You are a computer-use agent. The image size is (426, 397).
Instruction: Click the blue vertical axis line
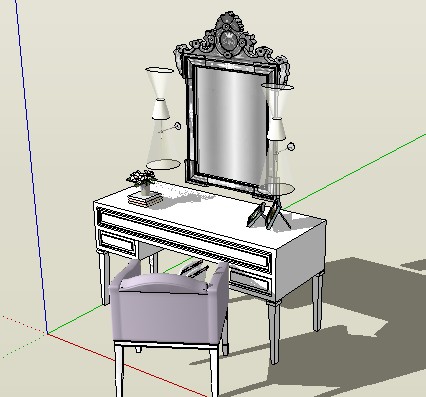pyautogui.click(x=31, y=167)
